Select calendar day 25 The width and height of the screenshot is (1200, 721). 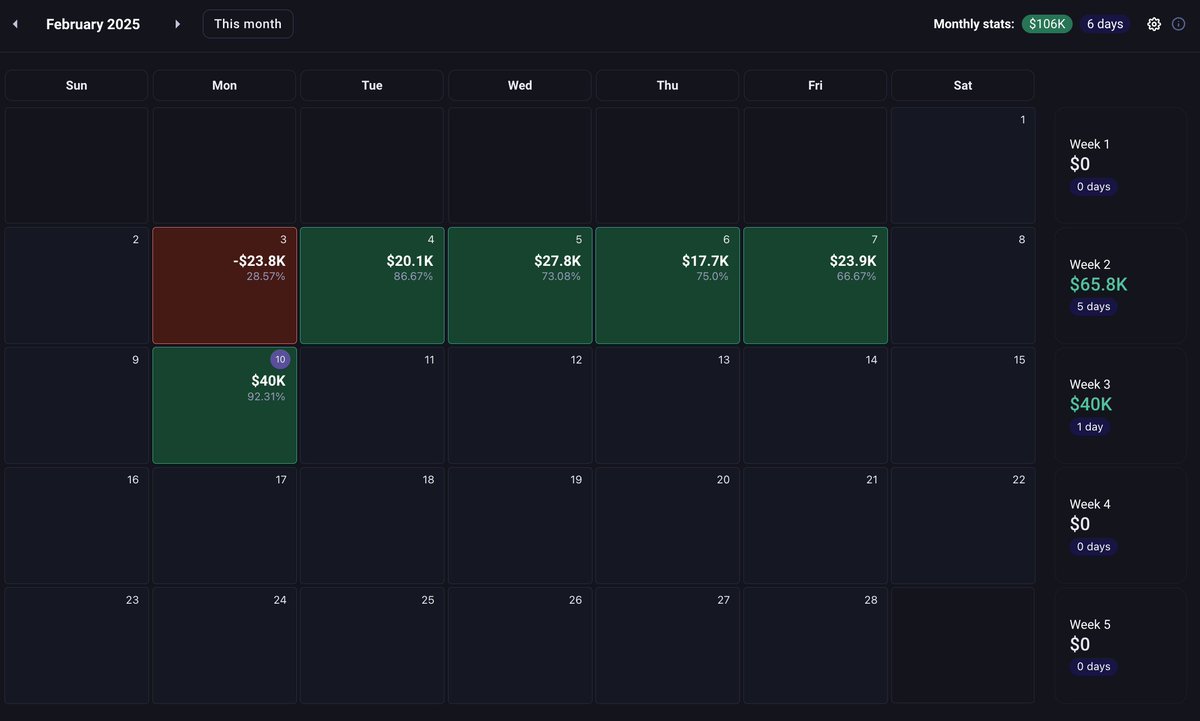pos(372,645)
